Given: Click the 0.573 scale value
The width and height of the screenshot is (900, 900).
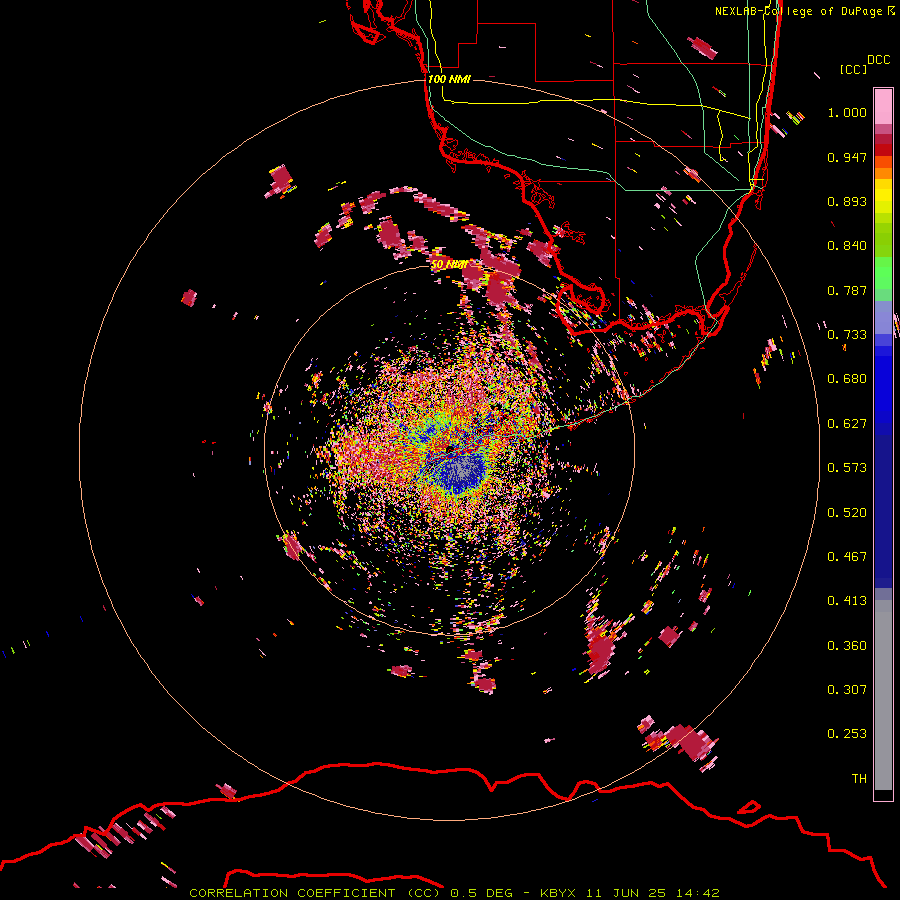Looking at the screenshot, I should coord(847,468).
